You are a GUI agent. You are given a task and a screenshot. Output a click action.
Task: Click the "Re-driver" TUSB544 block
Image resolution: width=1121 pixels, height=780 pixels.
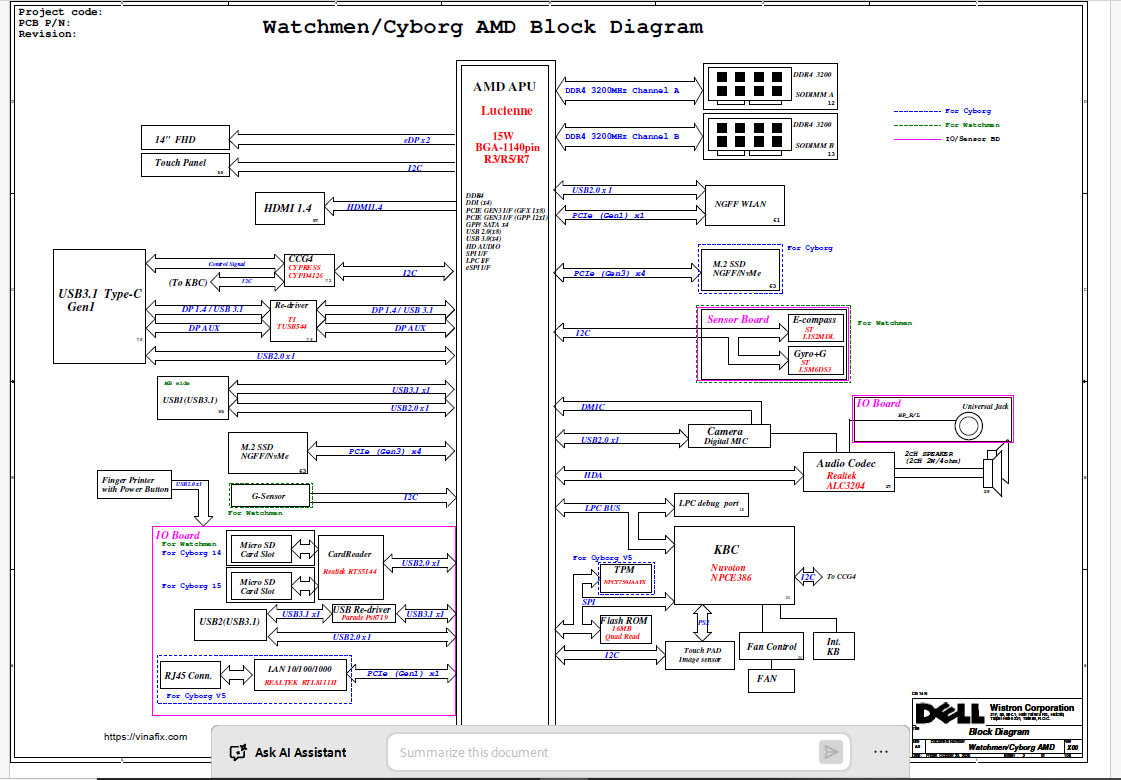pos(293,320)
